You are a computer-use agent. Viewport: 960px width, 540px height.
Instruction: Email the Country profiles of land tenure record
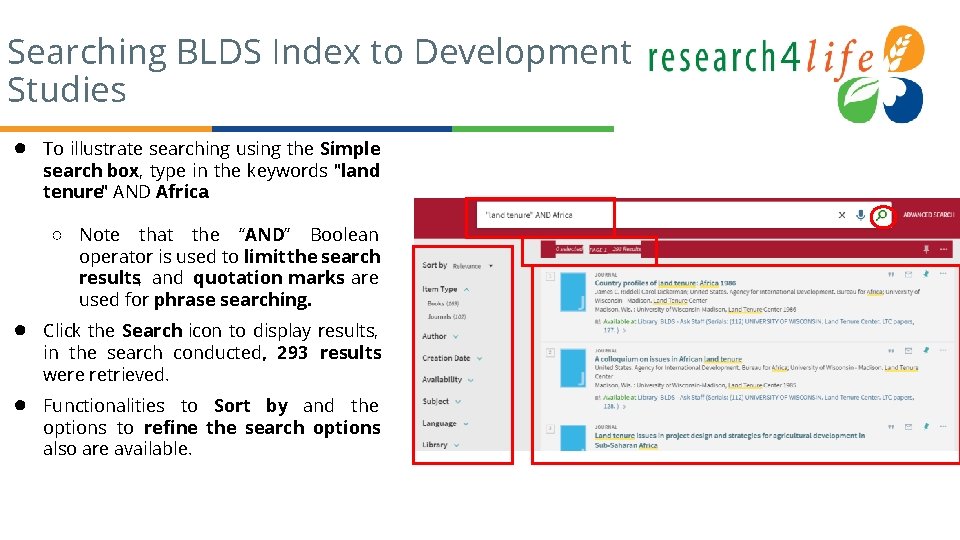909,274
